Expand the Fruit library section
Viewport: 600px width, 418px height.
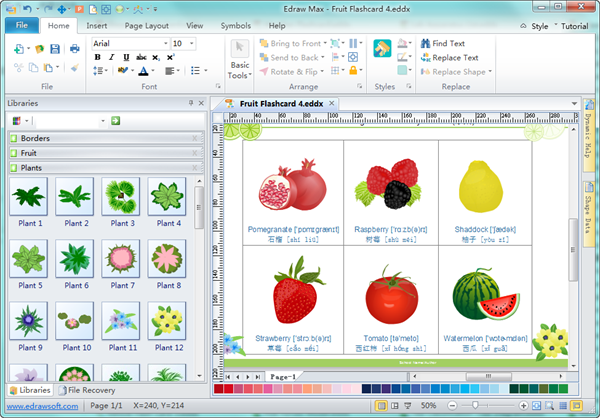105,153
